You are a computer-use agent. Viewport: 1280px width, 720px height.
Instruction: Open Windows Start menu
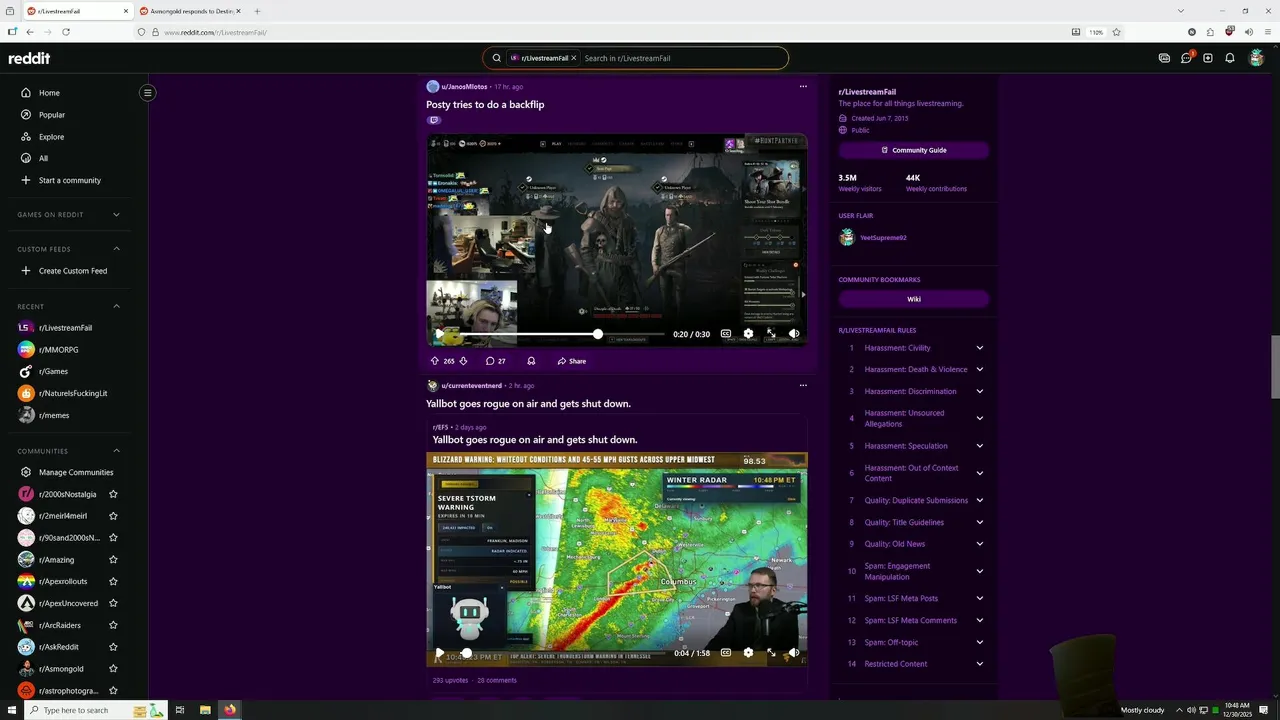point(10,710)
